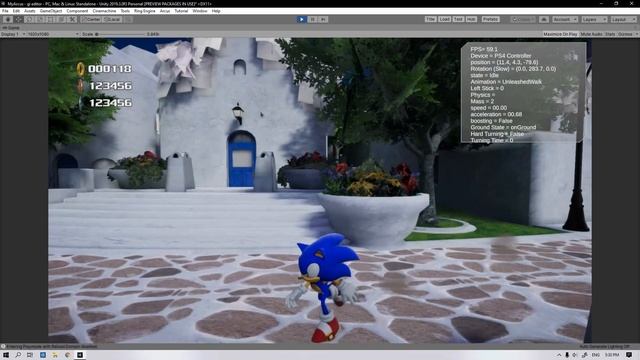Adjust the Game view Scale slider
Screen dimensions: 640x360
(120, 34)
